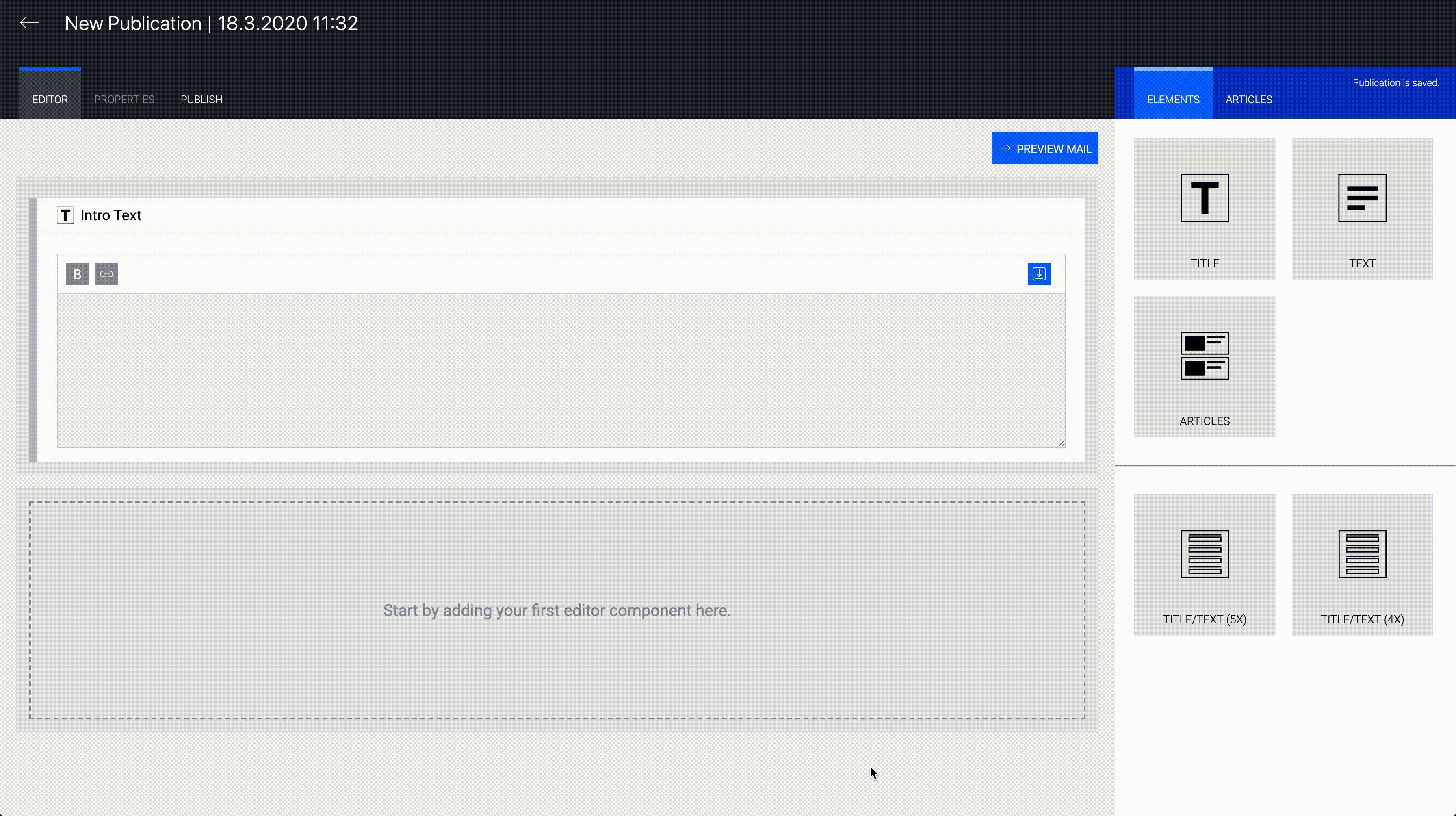This screenshot has height=816, width=1456.
Task: Pick the Title/Text (4x) template tile
Action: click(x=1362, y=565)
